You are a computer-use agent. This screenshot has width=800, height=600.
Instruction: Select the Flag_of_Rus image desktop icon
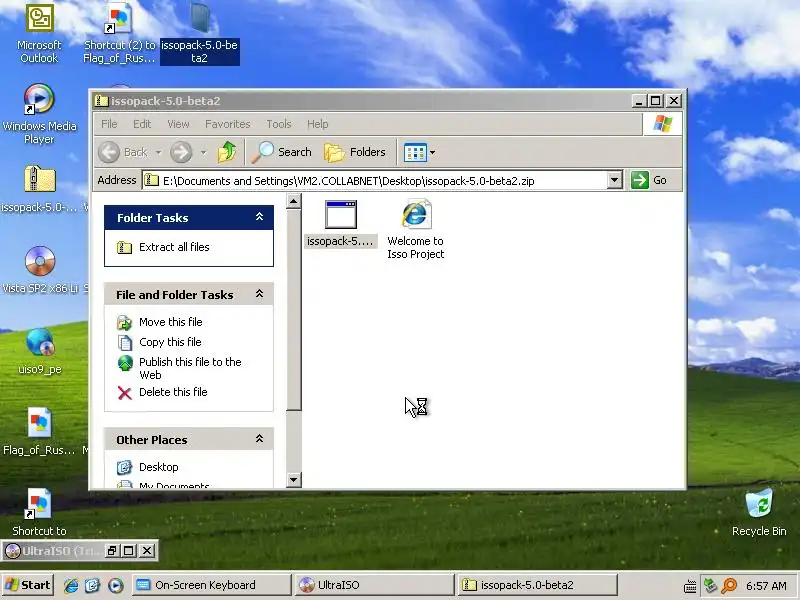39,432
